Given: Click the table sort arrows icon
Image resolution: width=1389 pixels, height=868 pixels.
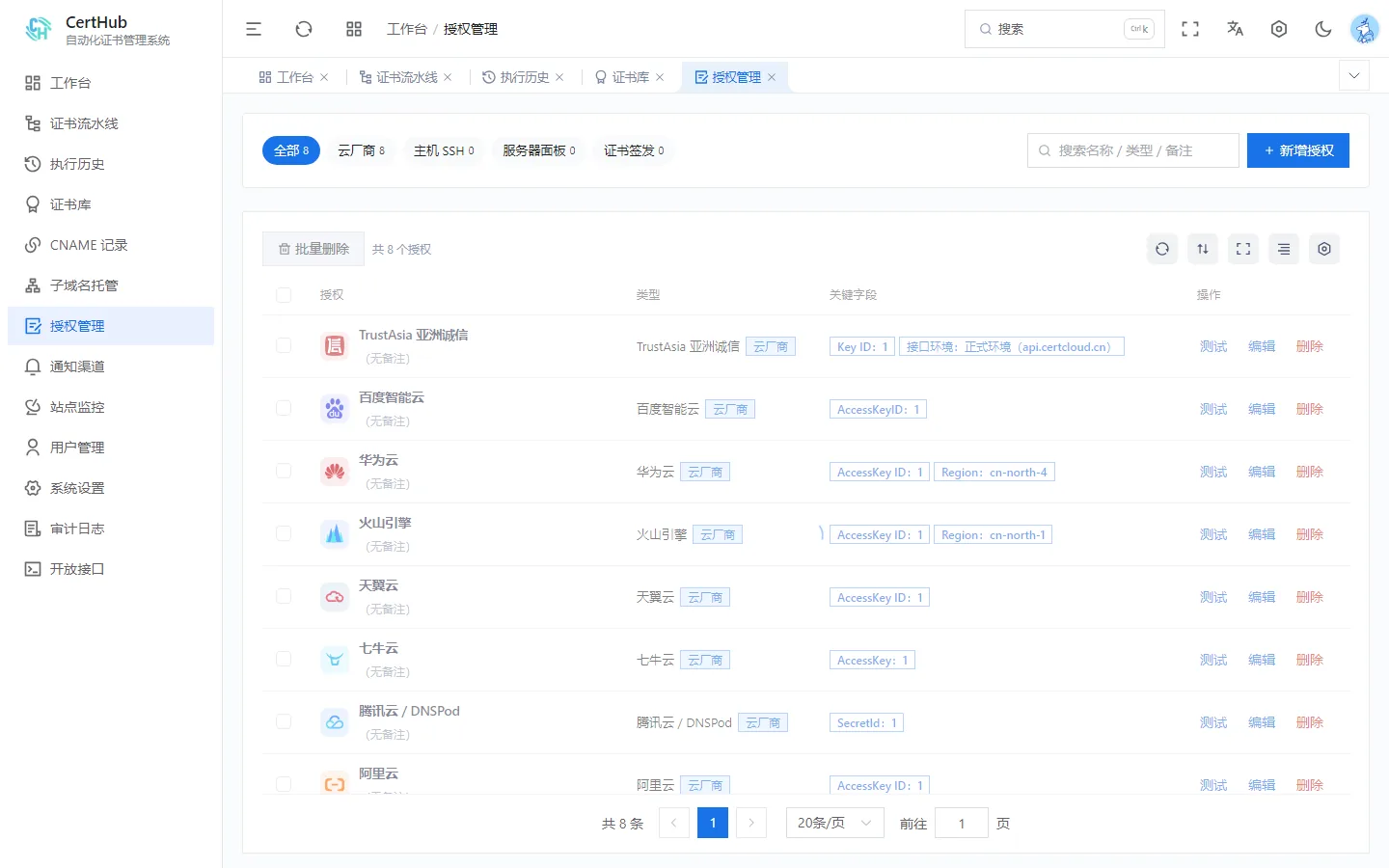Looking at the screenshot, I should (x=1203, y=249).
